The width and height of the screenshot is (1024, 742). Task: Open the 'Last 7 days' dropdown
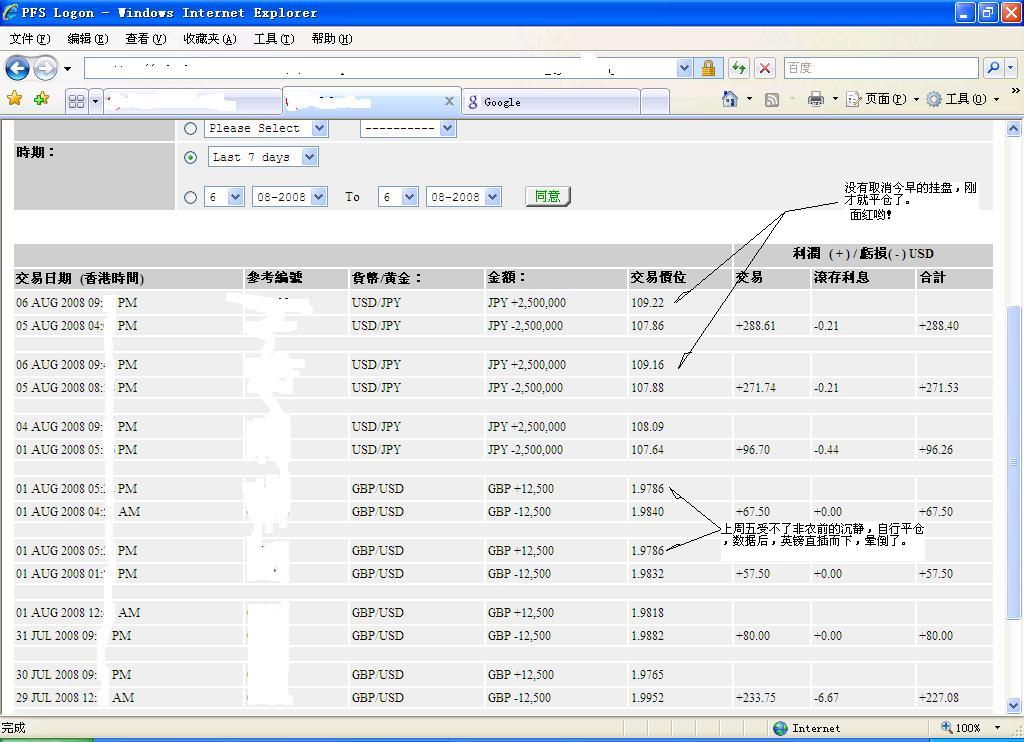click(x=264, y=157)
